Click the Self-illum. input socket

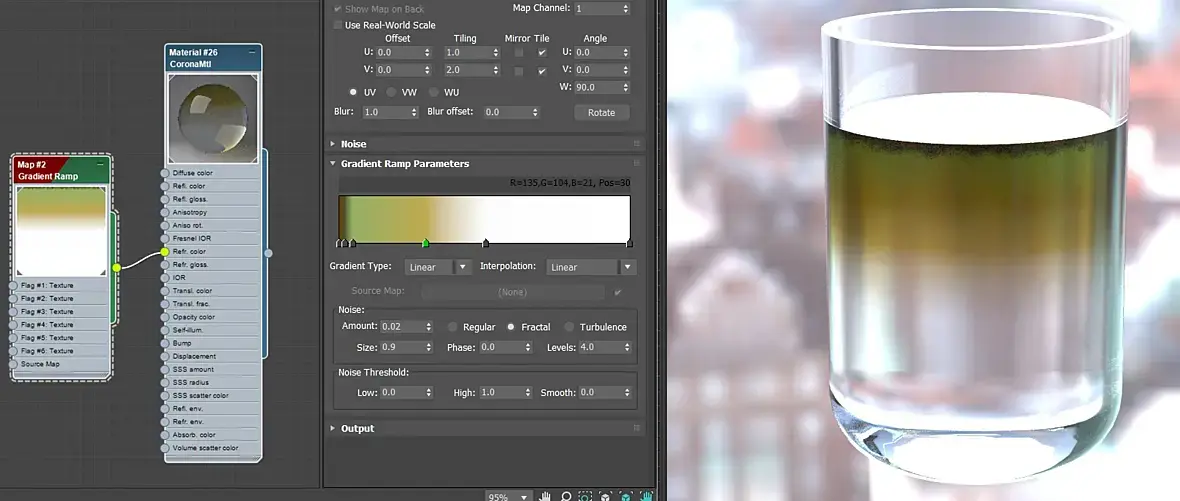165,330
